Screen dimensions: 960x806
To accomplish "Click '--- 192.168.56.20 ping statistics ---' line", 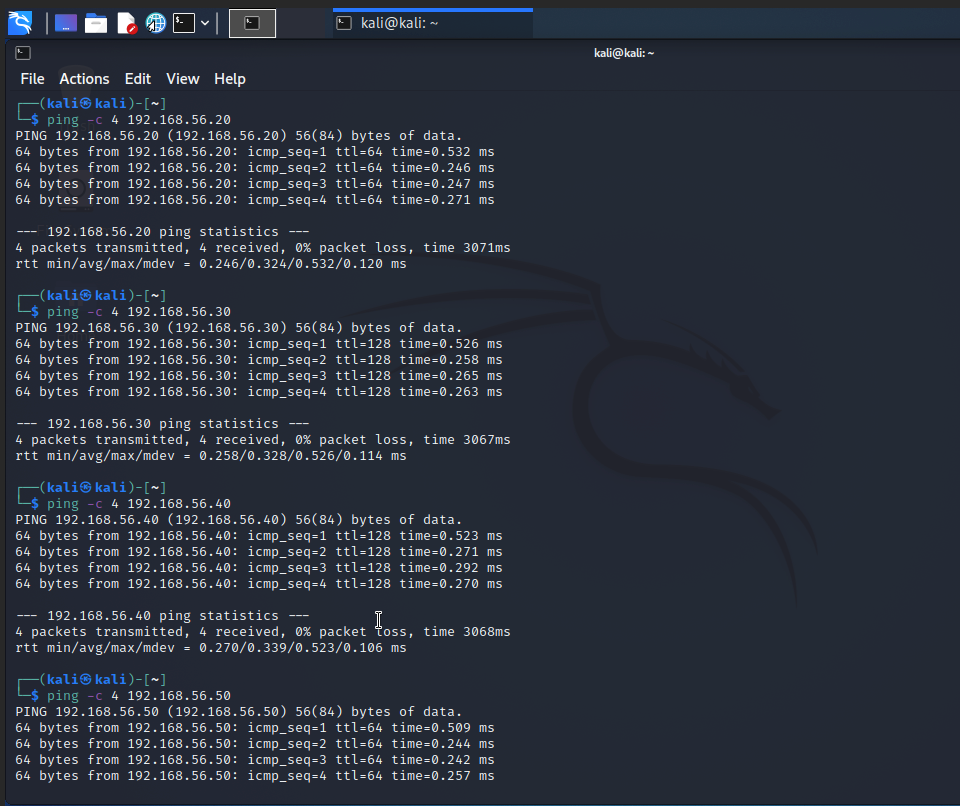I will tap(162, 232).
